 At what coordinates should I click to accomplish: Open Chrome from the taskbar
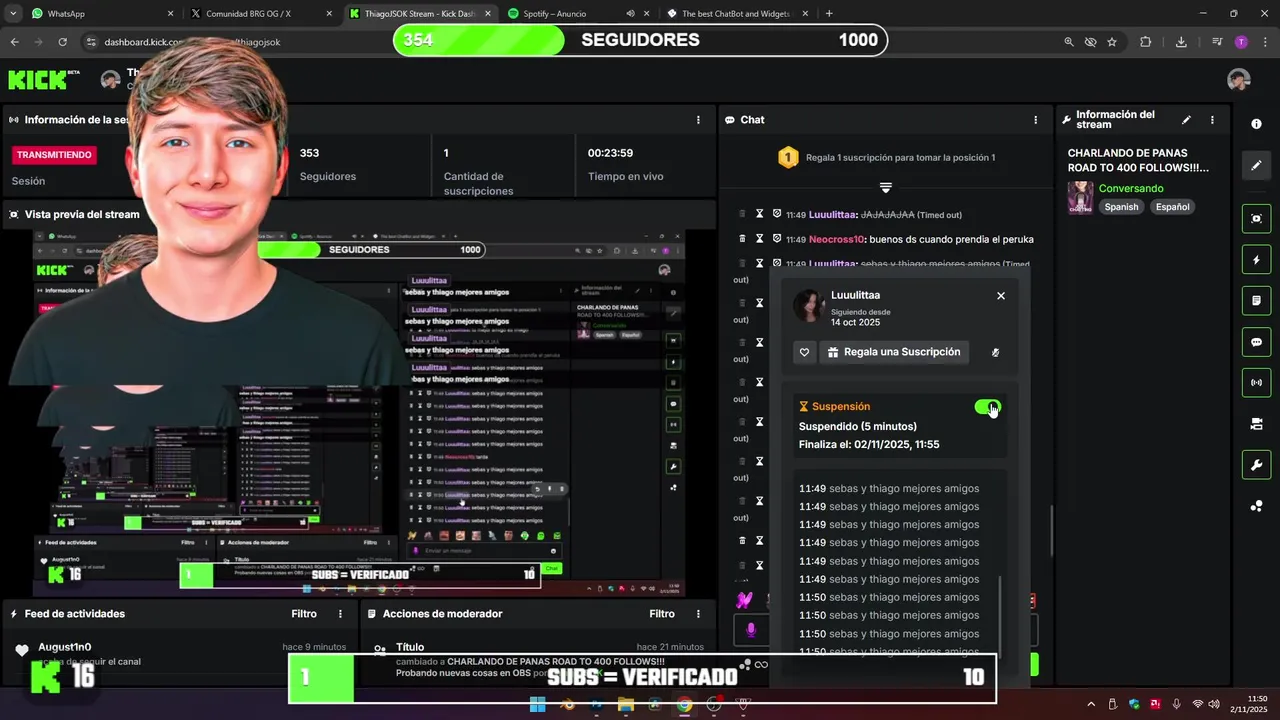pos(684,705)
